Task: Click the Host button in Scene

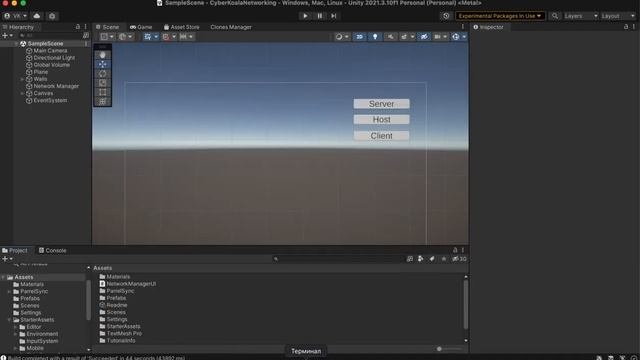Action: 382,120
